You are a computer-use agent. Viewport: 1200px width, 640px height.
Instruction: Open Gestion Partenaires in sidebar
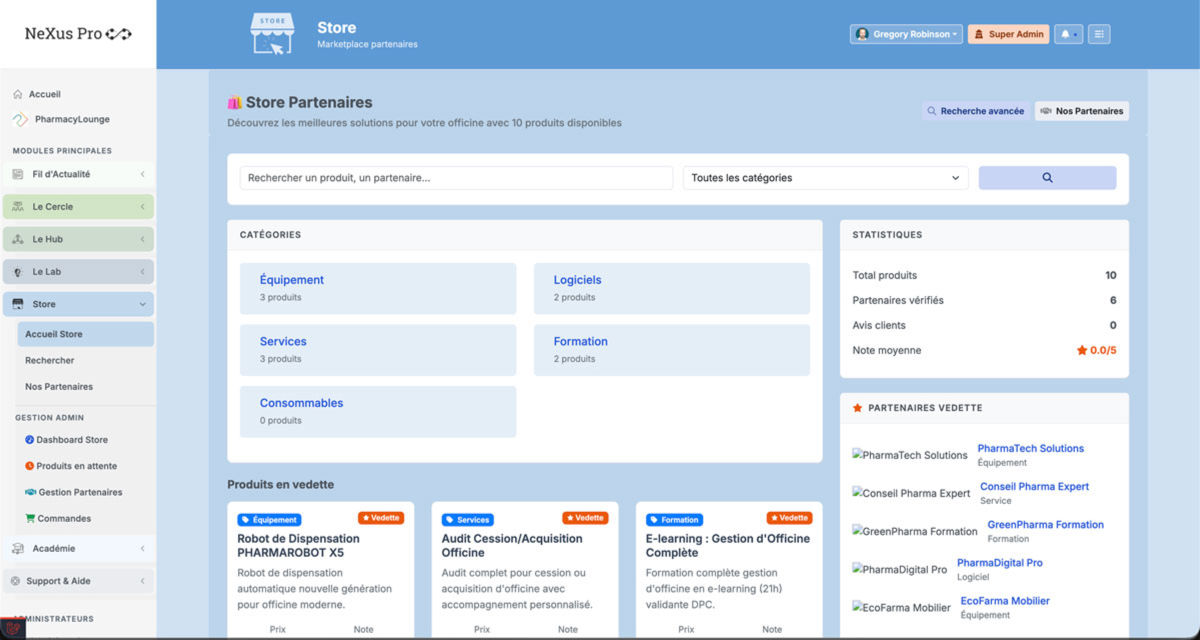(79, 492)
